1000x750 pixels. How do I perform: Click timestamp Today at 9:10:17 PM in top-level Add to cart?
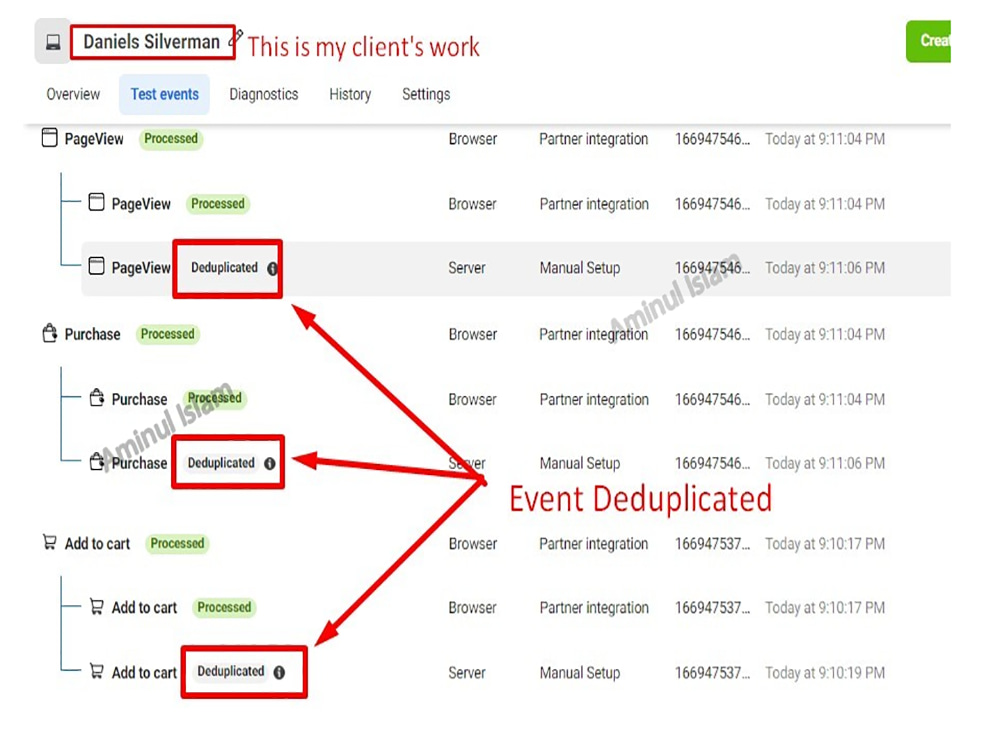(825, 544)
